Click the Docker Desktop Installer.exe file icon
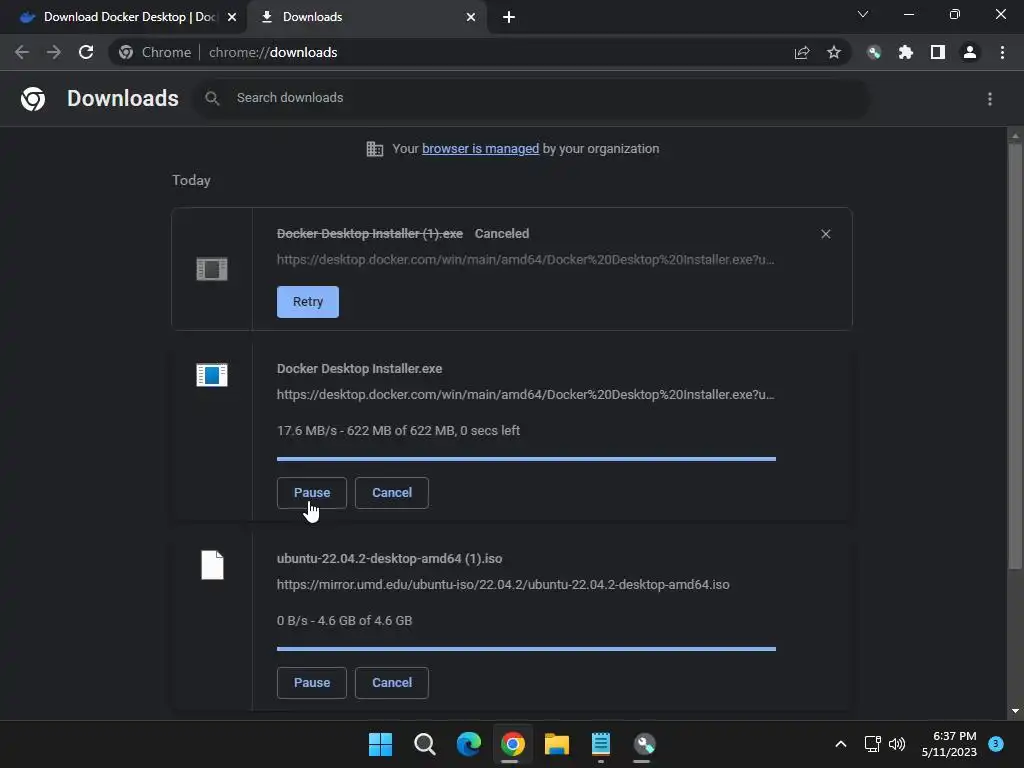 [x=212, y=375]
